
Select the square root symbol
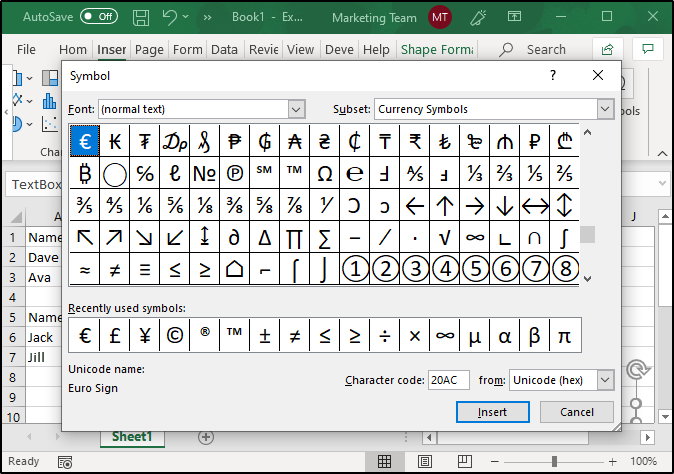pos(444,237)
